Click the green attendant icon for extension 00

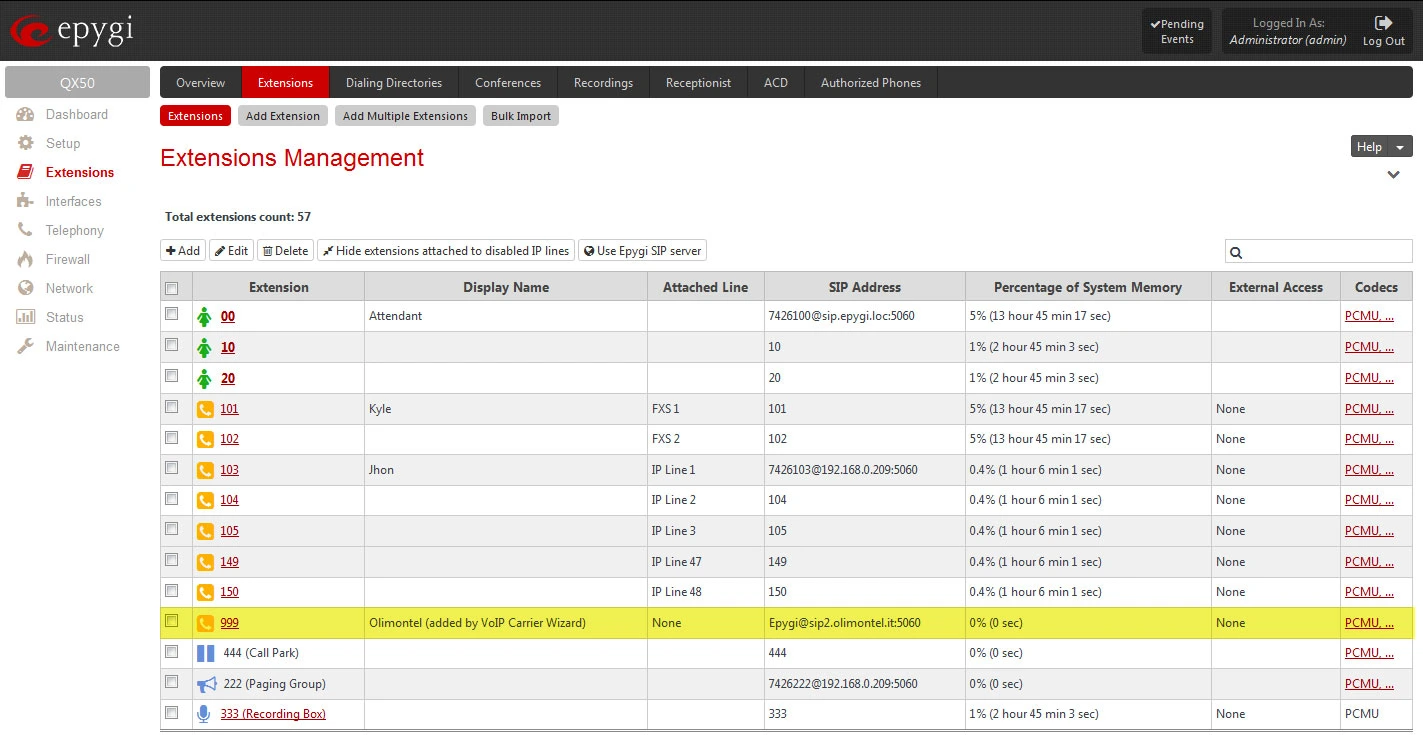(x=205, y=317)
